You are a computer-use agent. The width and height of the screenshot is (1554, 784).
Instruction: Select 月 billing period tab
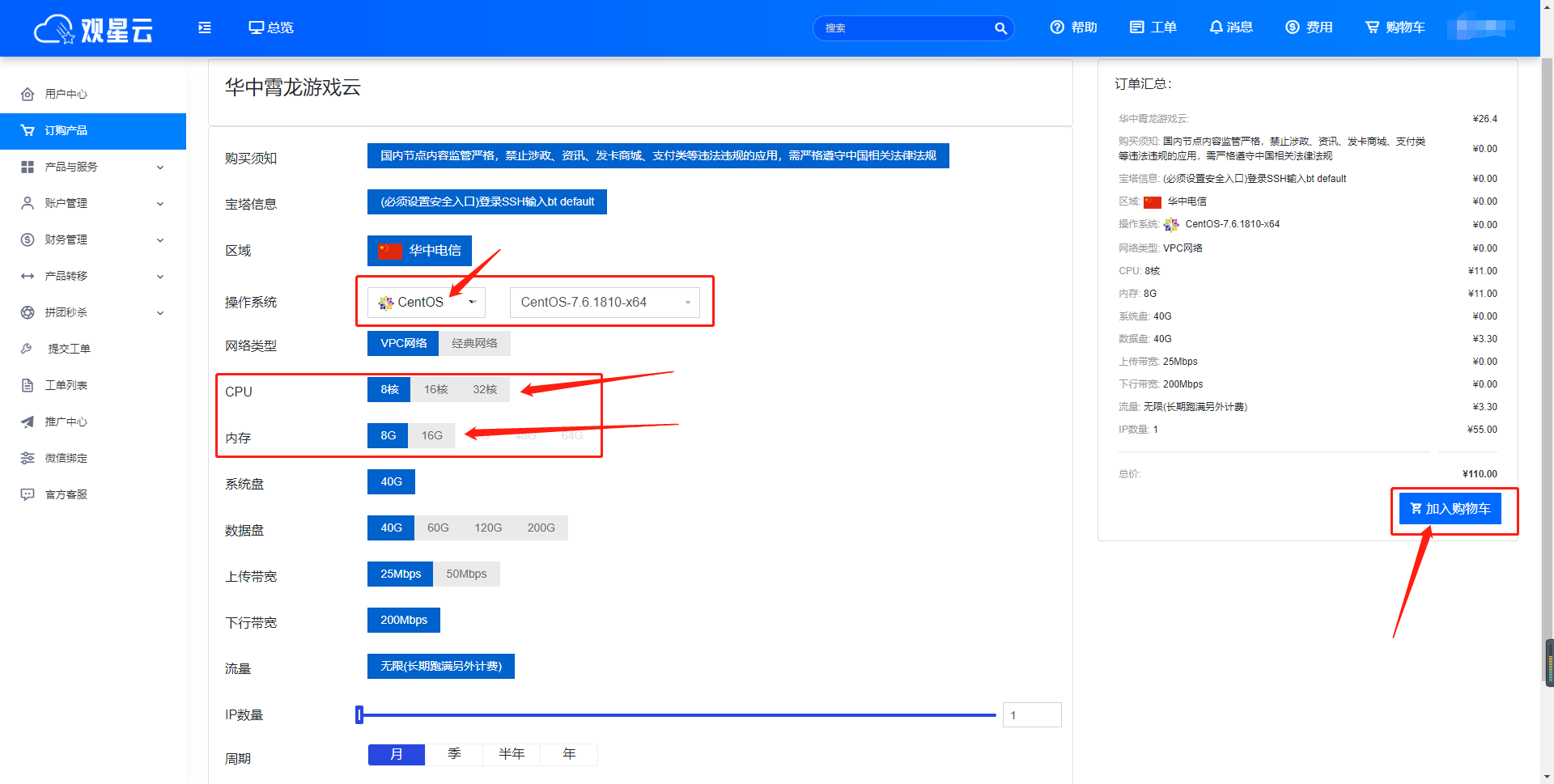[397, 754]
